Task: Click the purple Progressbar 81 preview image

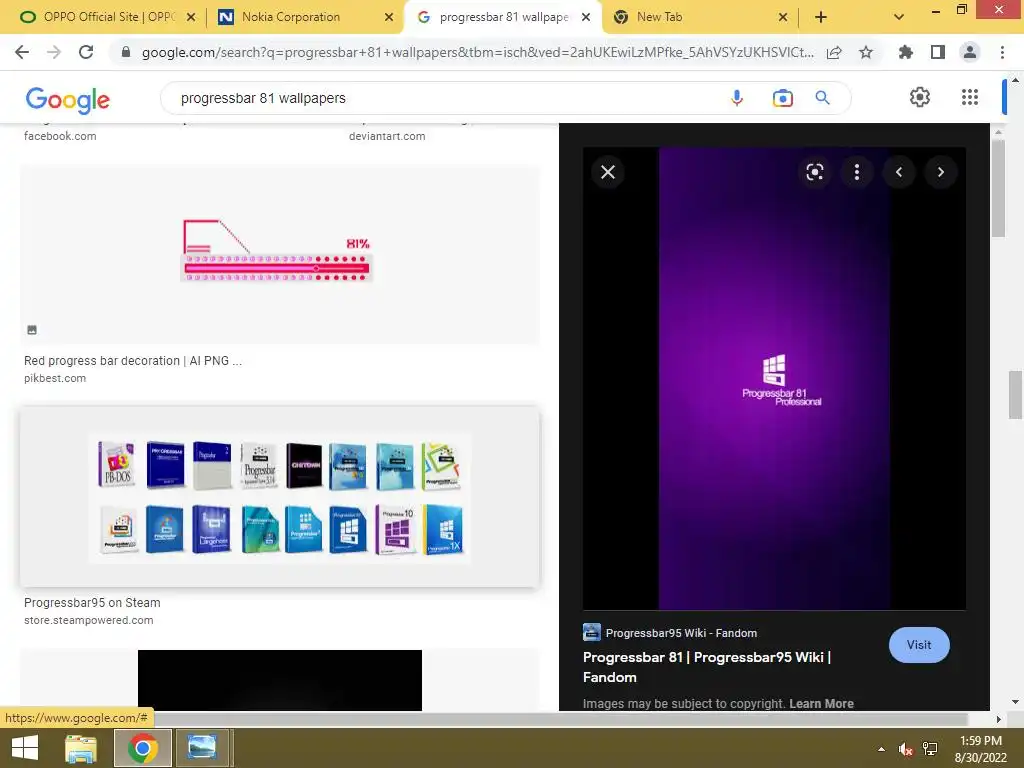Action: 775,379
